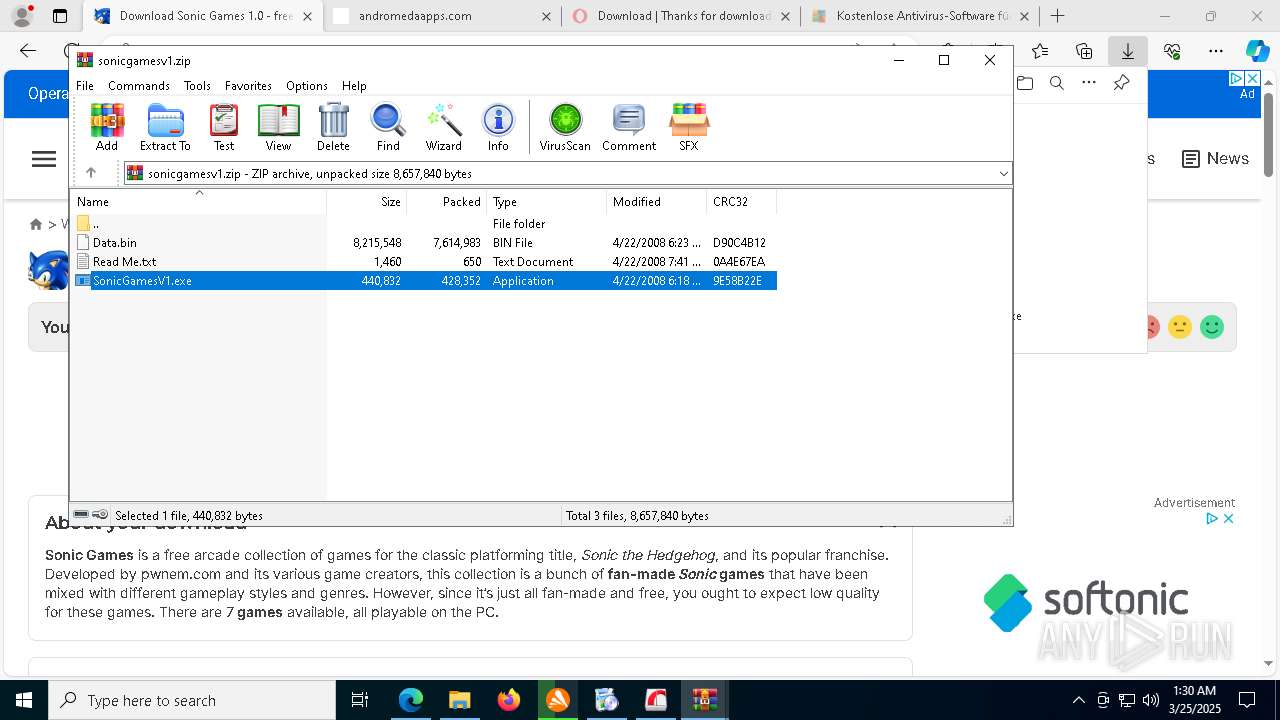
Task: Open the notification center
Action: click(1247, 700)
